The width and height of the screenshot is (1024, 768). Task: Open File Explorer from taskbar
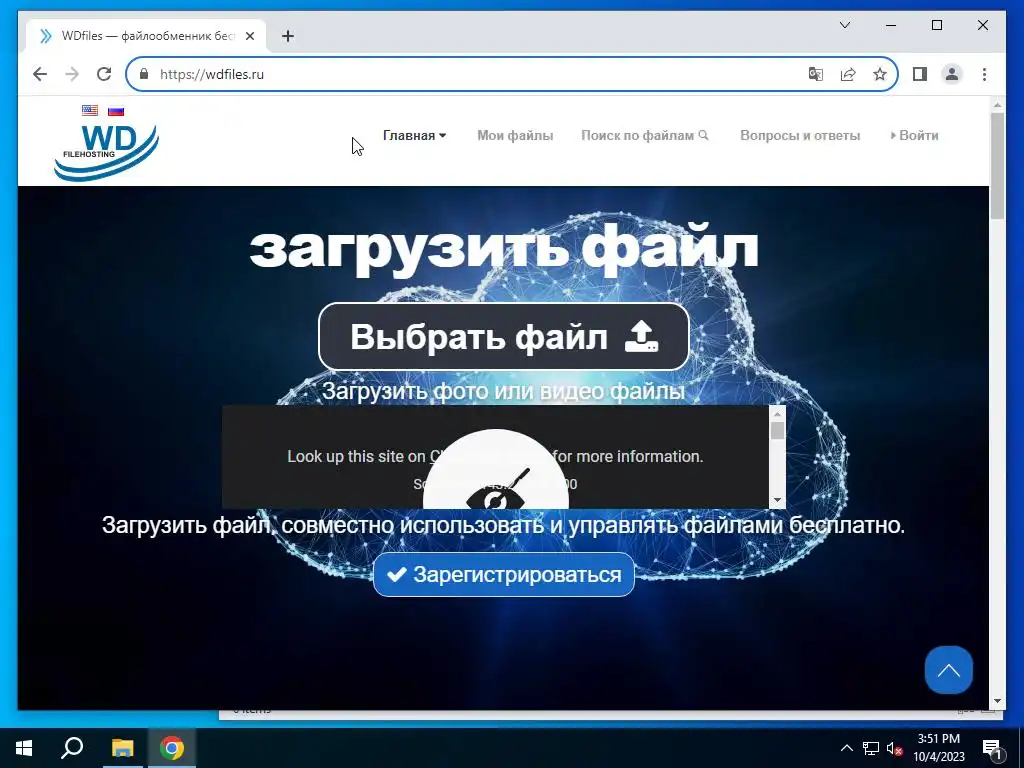point(122,748)
